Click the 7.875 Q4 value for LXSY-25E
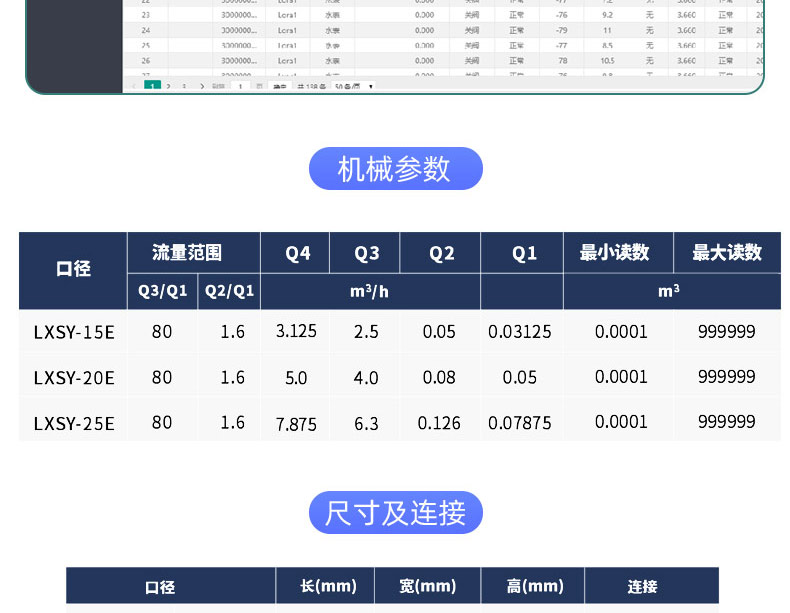790x613 pixels. coord(296,424)
